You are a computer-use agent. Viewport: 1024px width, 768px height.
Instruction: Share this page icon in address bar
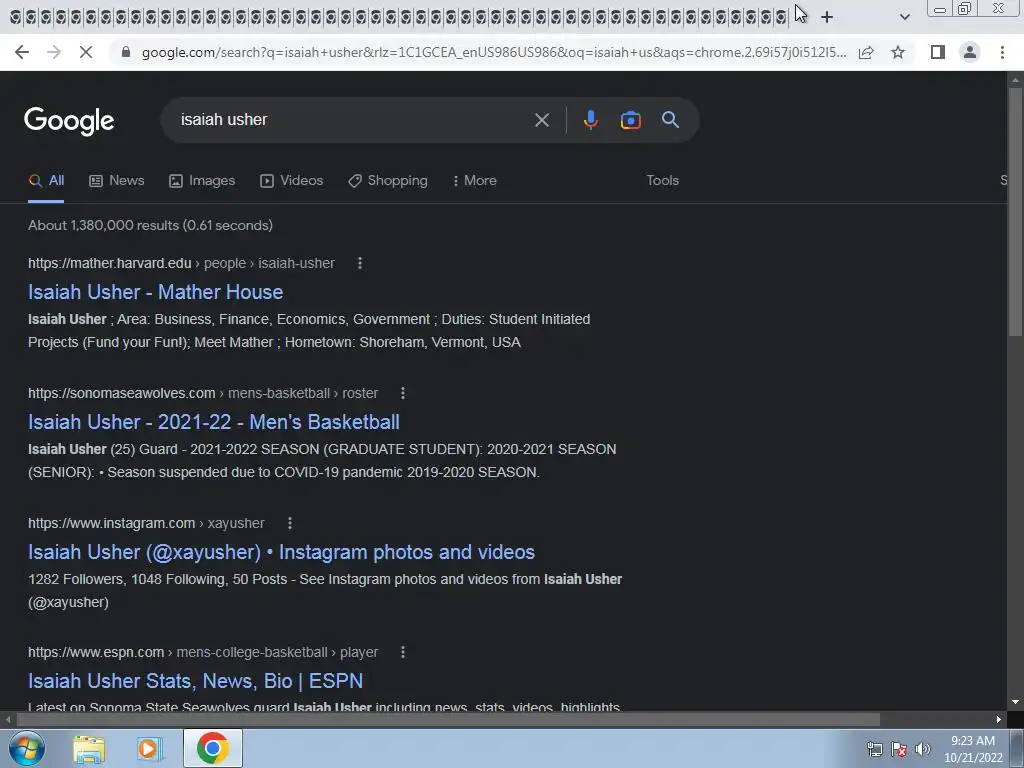866,52
